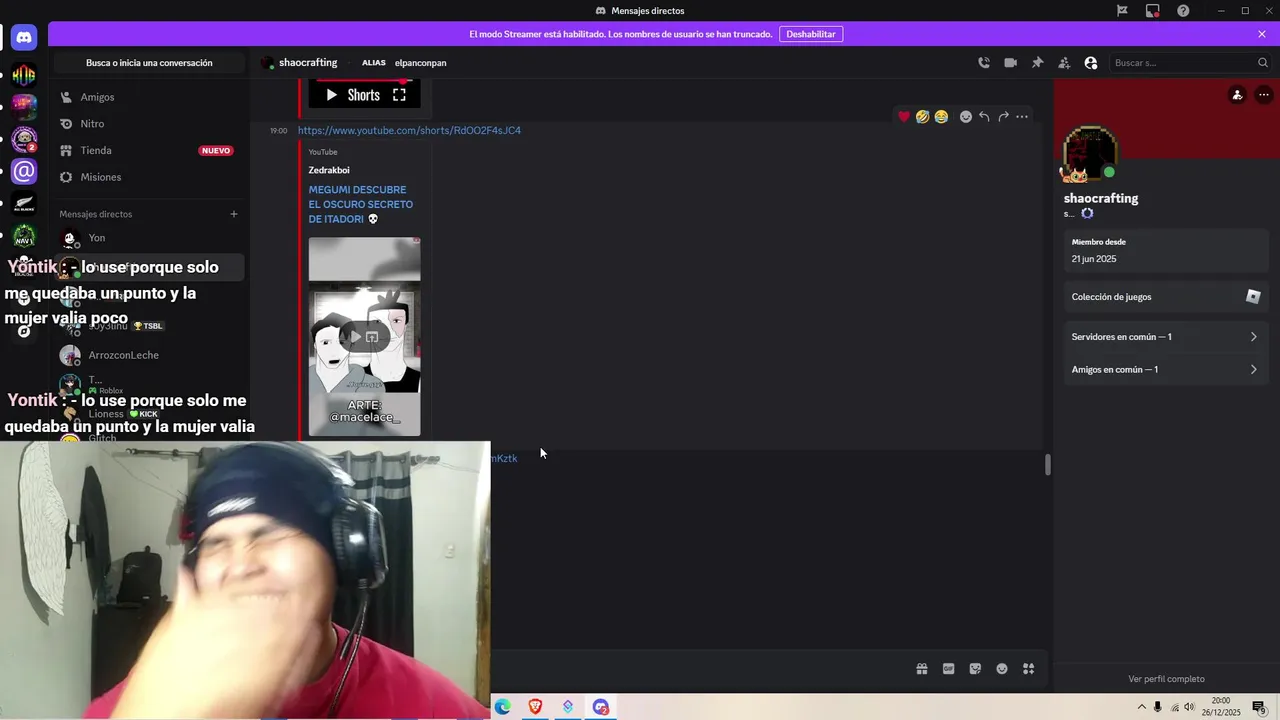
Task: Start a voice call with shaocrafting
Action: tap(984, 63)
